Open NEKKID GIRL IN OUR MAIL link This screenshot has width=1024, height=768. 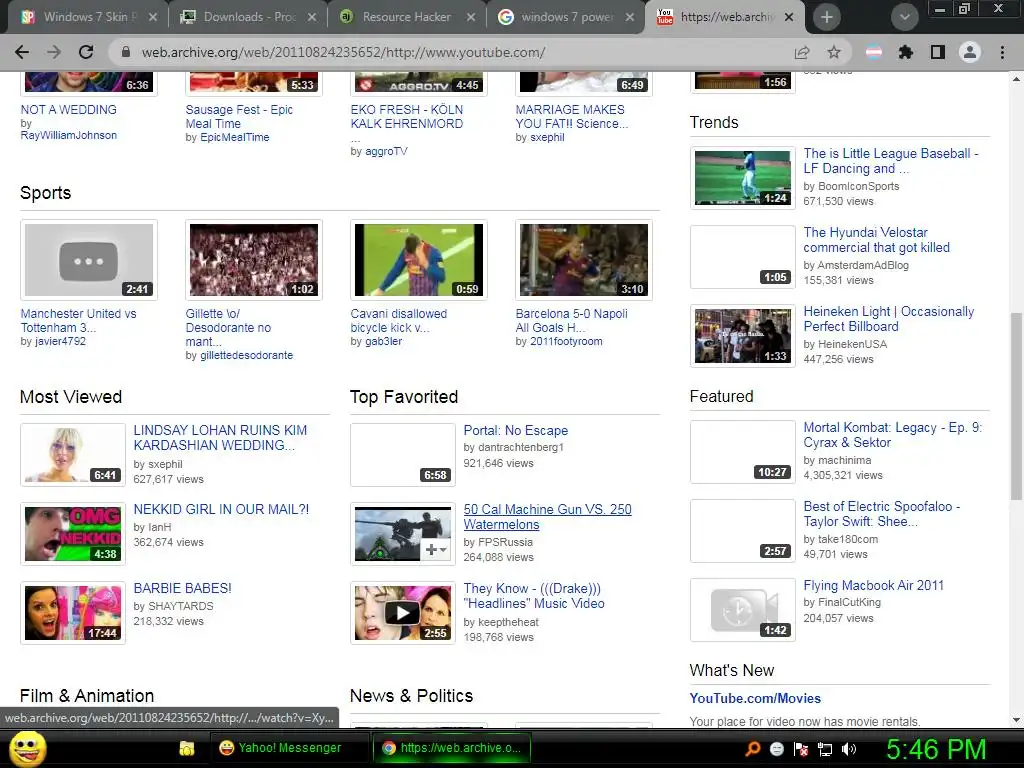pyautogui.click(x=221, y=509)
